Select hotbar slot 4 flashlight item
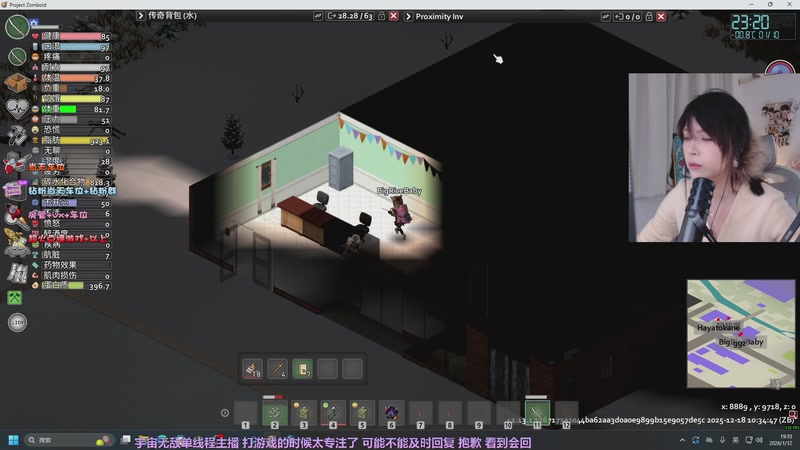The width and height of the screenshot is (800, 450). [333, 413]
